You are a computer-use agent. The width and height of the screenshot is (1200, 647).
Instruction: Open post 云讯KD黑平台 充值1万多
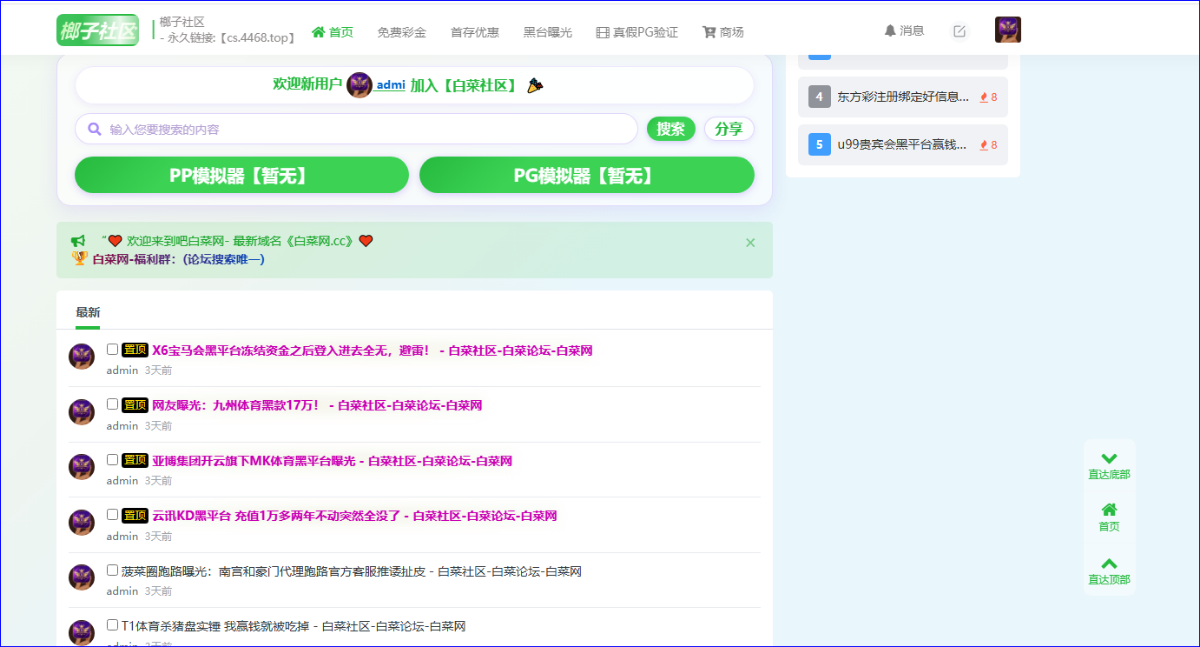pos(354,516)
